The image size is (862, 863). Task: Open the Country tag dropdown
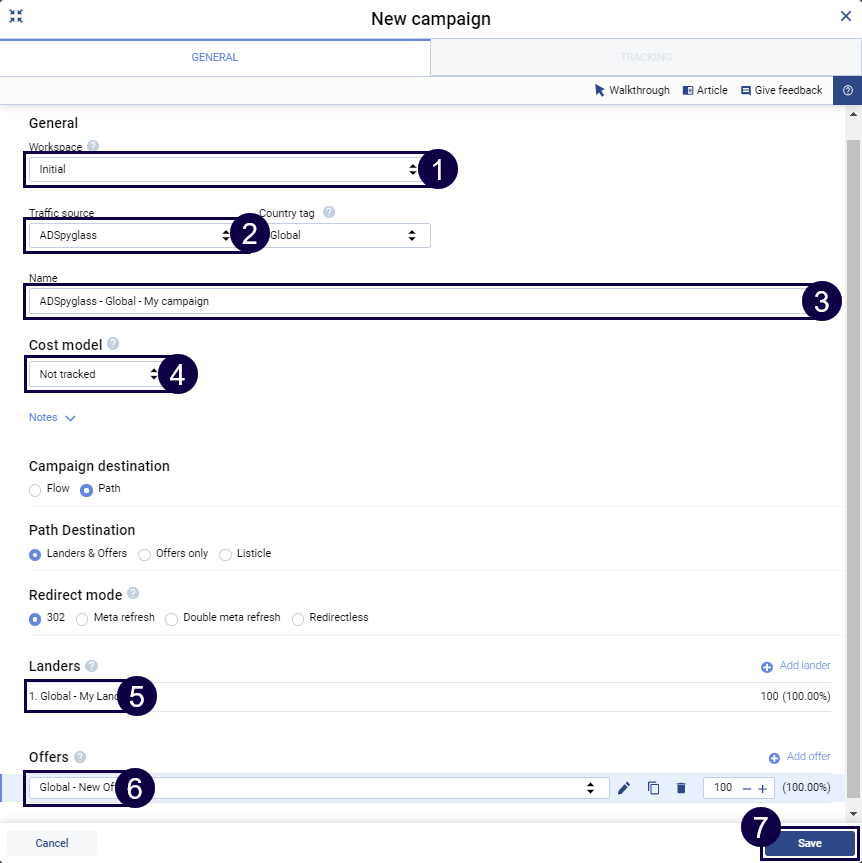tap(345, 236)
